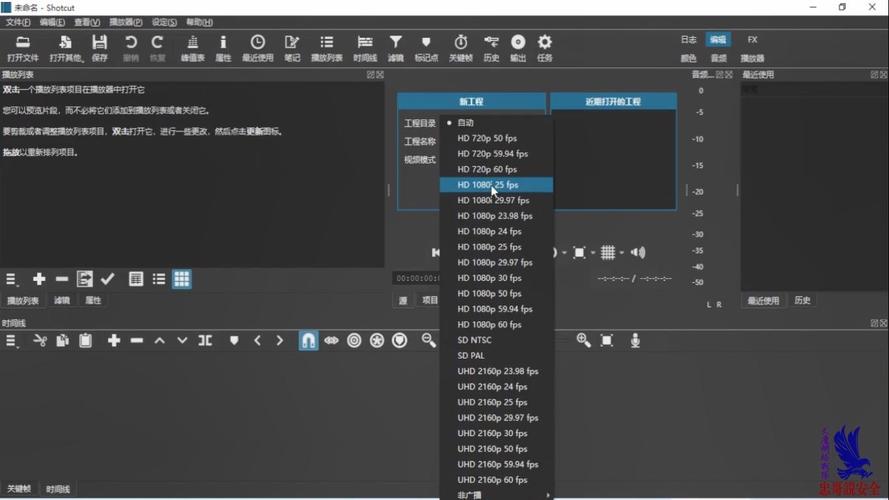Open the History tab in Recent panel
The image size is (889, 500).
point(802,300)
